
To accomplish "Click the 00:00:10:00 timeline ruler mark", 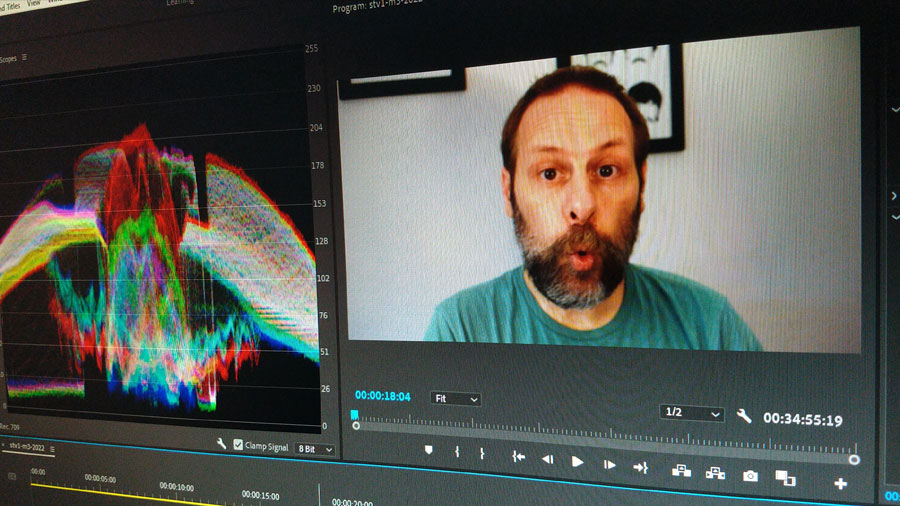I will point(176,487).
